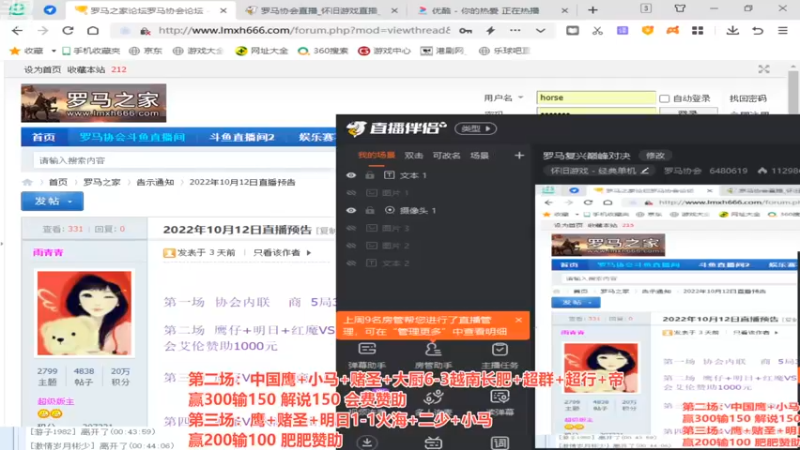The width and height of the screenshot is (800, 450).
Task: Expand the address bar chevron dropdown
Action: pos(540,31)
